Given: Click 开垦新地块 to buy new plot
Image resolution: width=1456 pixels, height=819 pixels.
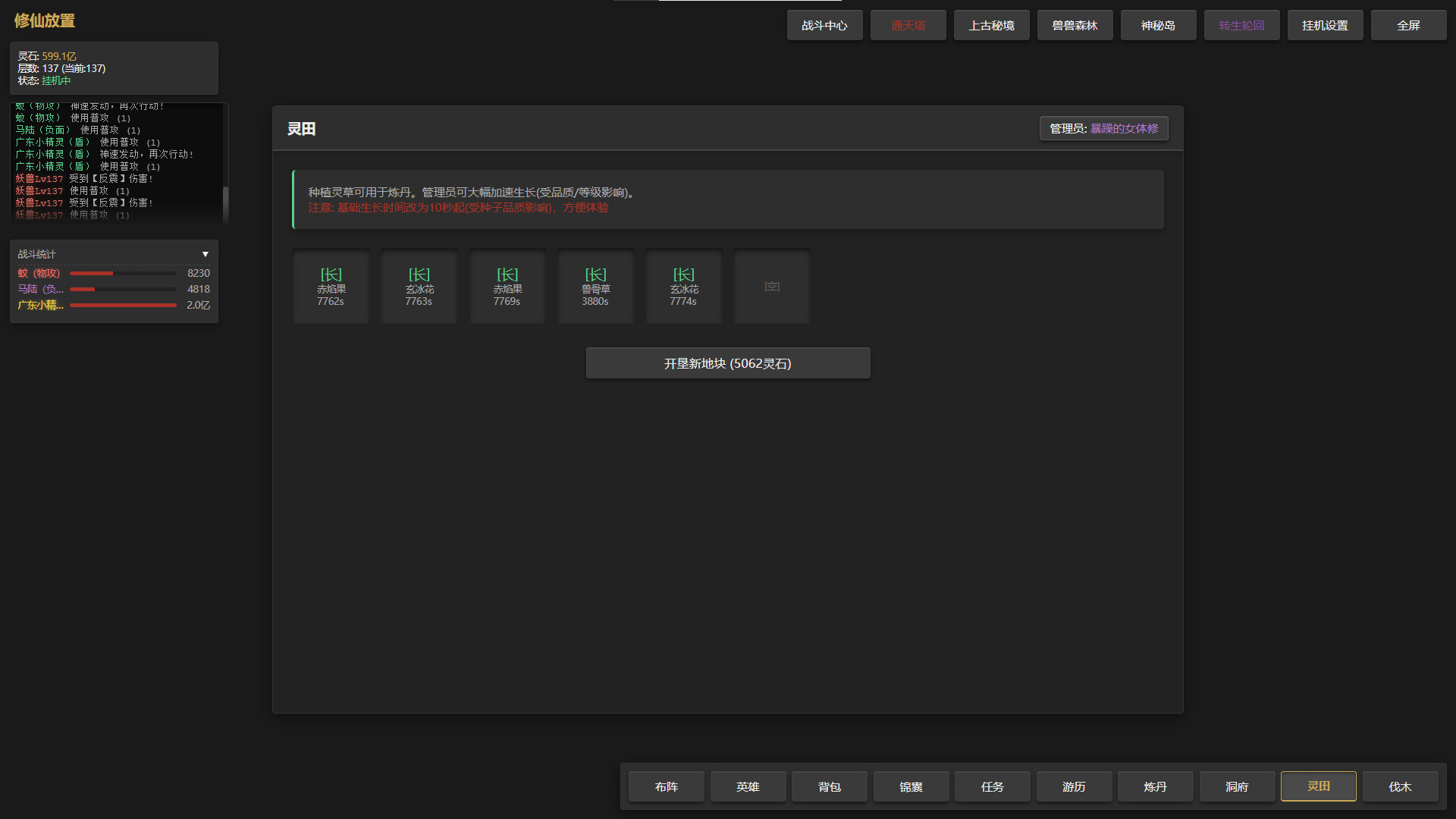Looking at the screenshot, I should pyautogui.click(x=727, y=362).
